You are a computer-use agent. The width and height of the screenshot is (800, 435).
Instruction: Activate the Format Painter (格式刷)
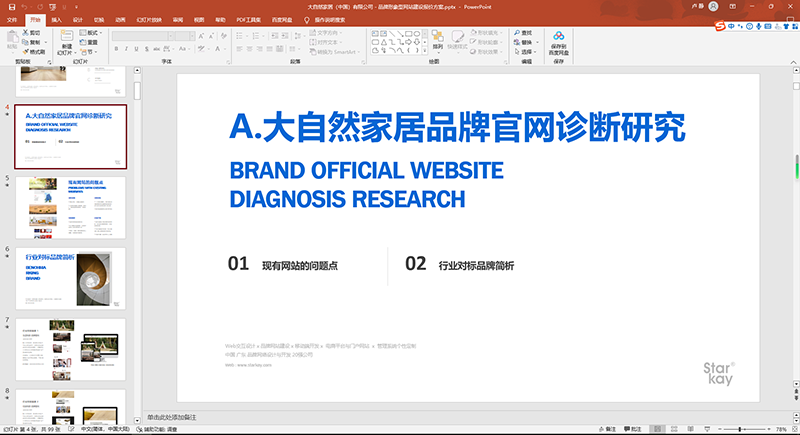34,52
